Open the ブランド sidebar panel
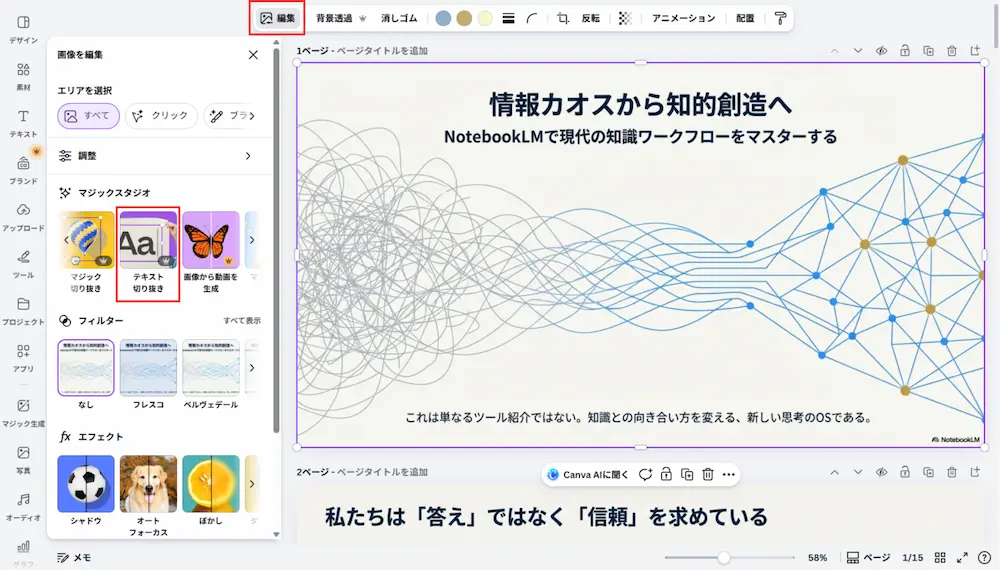 pyautogui.click(x=23, y=170)
